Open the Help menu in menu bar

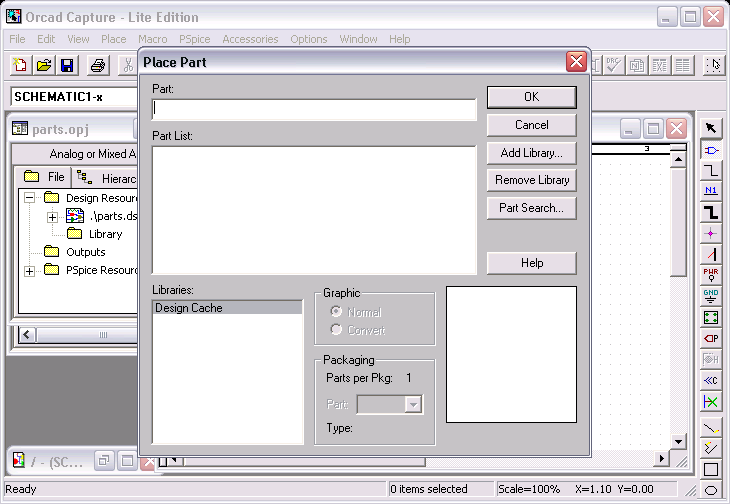click(x=399, y=39)
